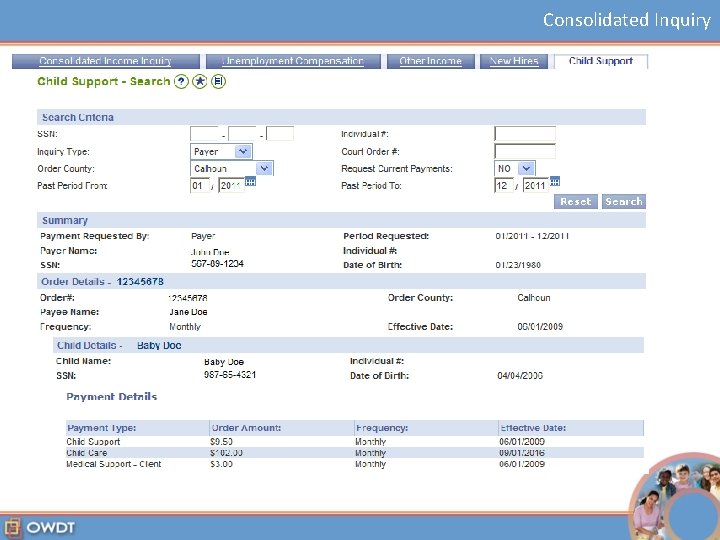Viewport: 720px width, 540px height.
Task: Click the Individual # input field
Action: click(x=525, y=134)
